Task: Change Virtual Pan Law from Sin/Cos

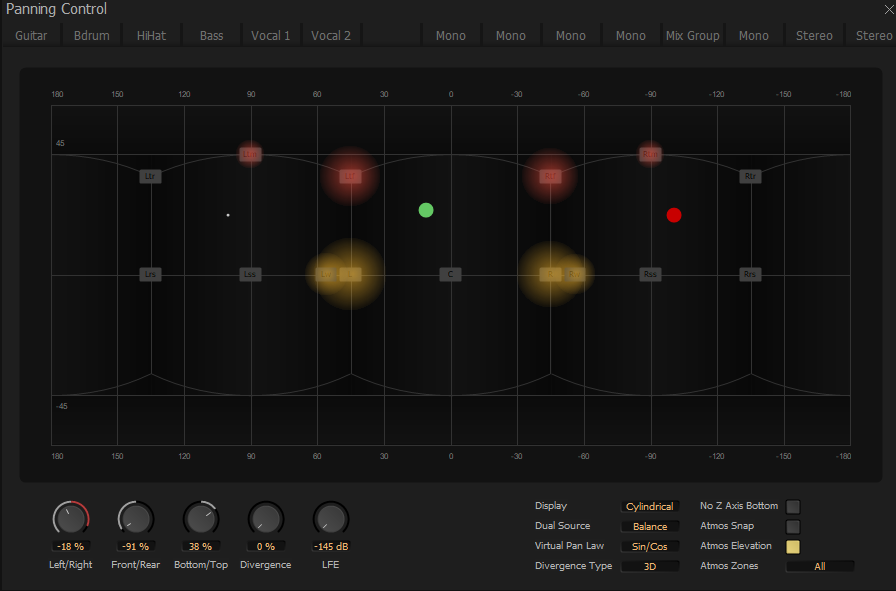Action: coord(649,546)
